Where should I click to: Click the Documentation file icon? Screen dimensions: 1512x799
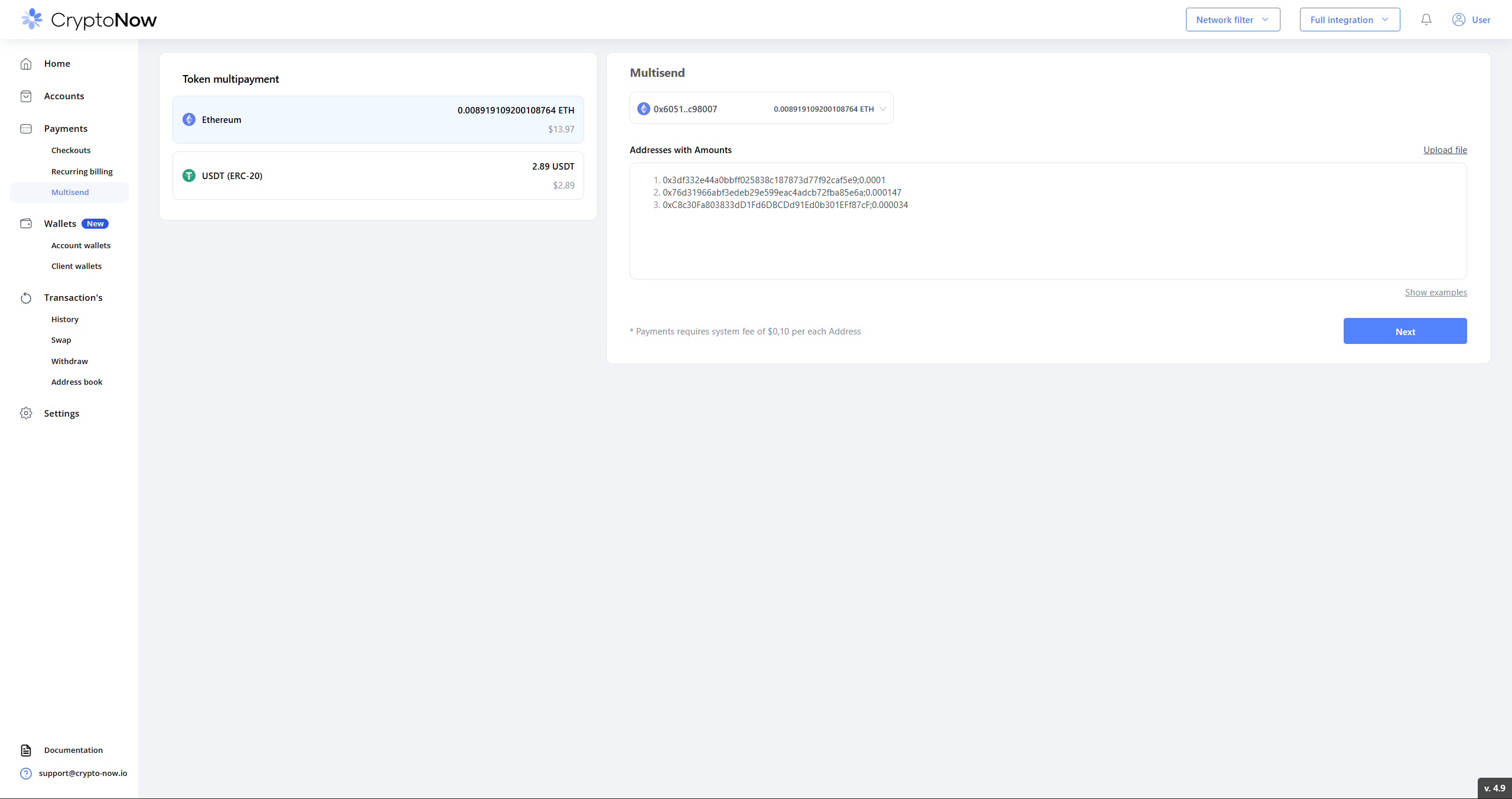26,750
